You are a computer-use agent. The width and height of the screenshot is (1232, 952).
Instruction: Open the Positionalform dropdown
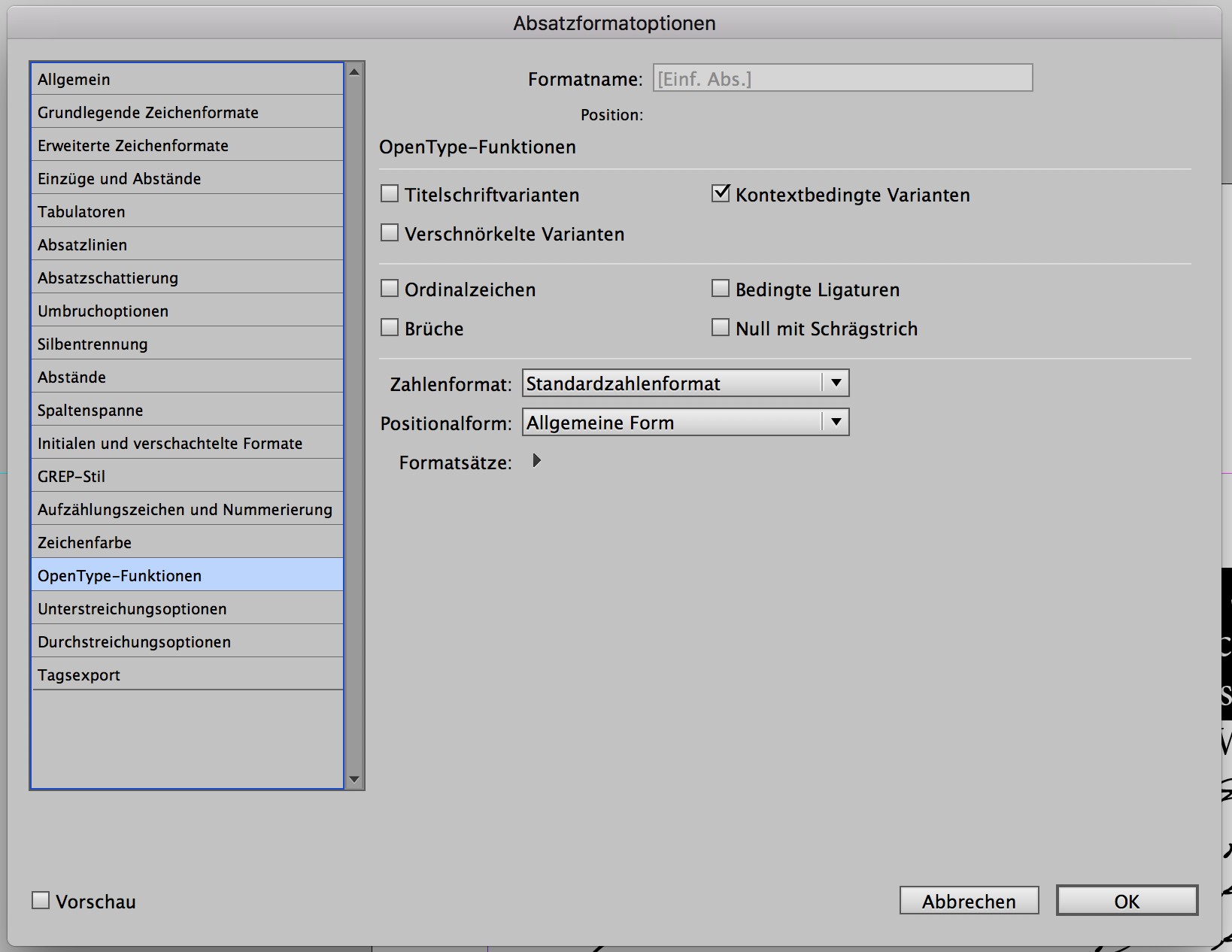(x=685, y=423)
